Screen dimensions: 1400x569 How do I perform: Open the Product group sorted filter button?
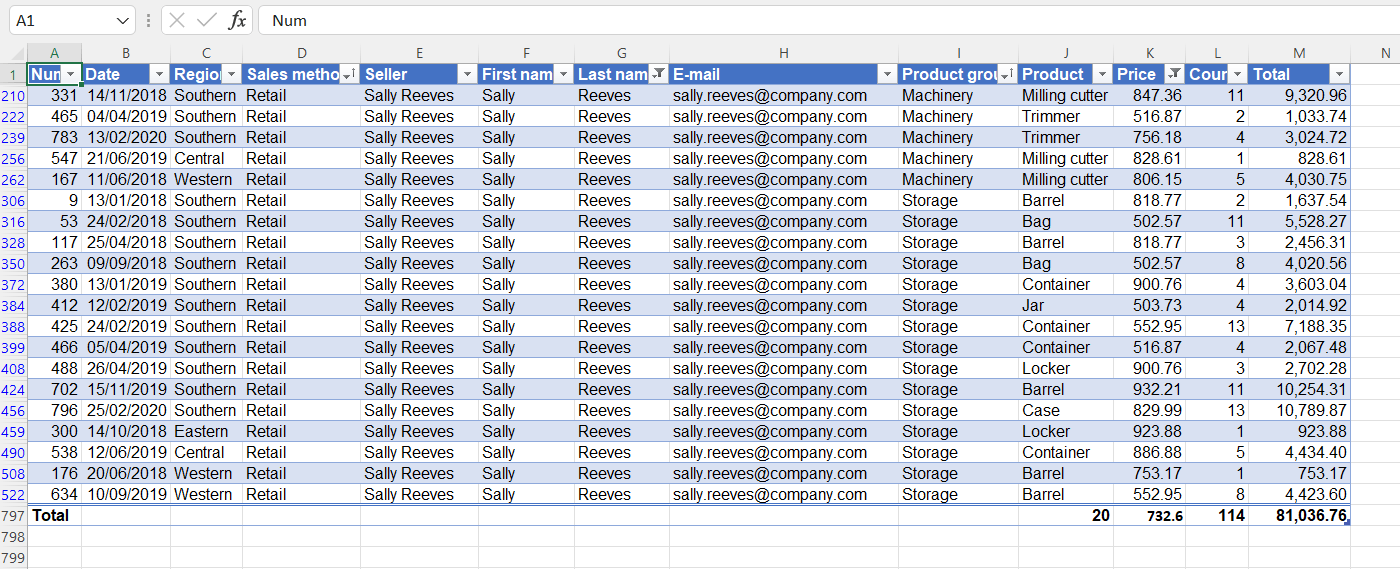coord(1007,74)
